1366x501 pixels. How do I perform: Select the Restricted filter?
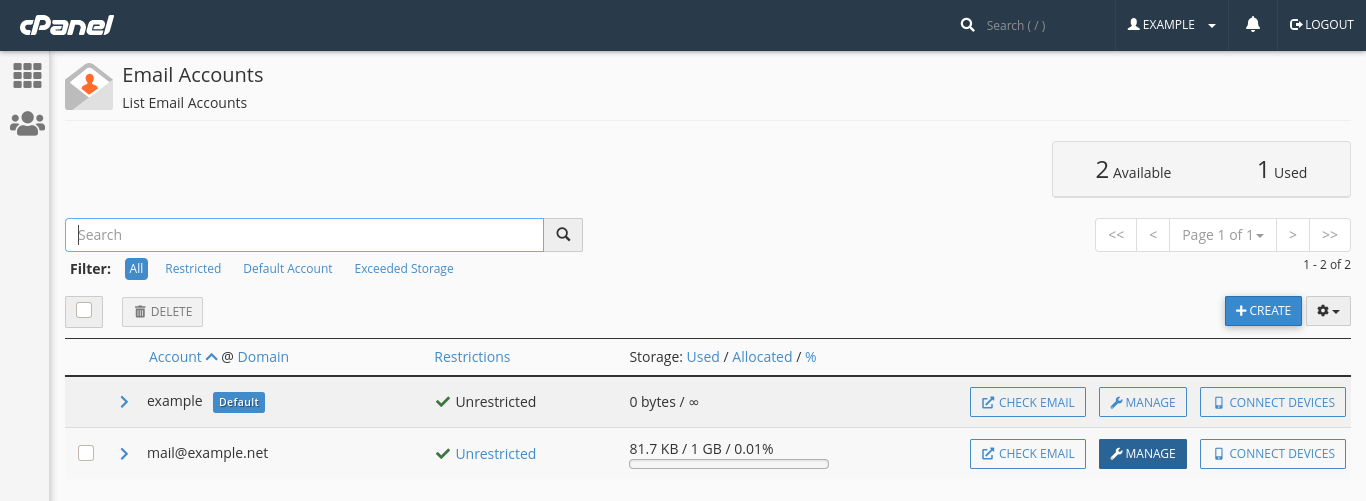pyautogui.click(x=193, y=269)
